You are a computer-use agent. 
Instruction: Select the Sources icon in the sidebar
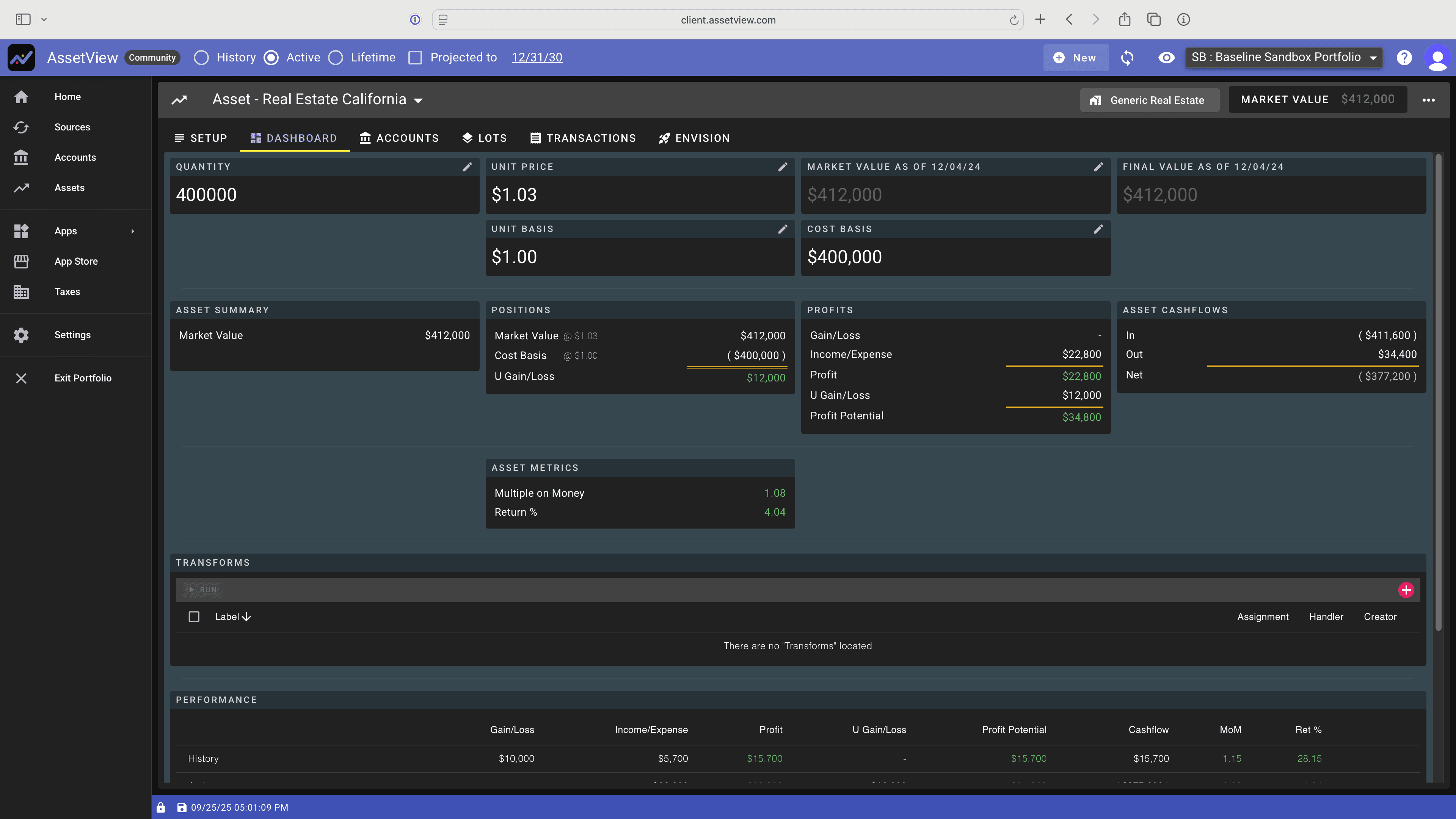point(21,127)
